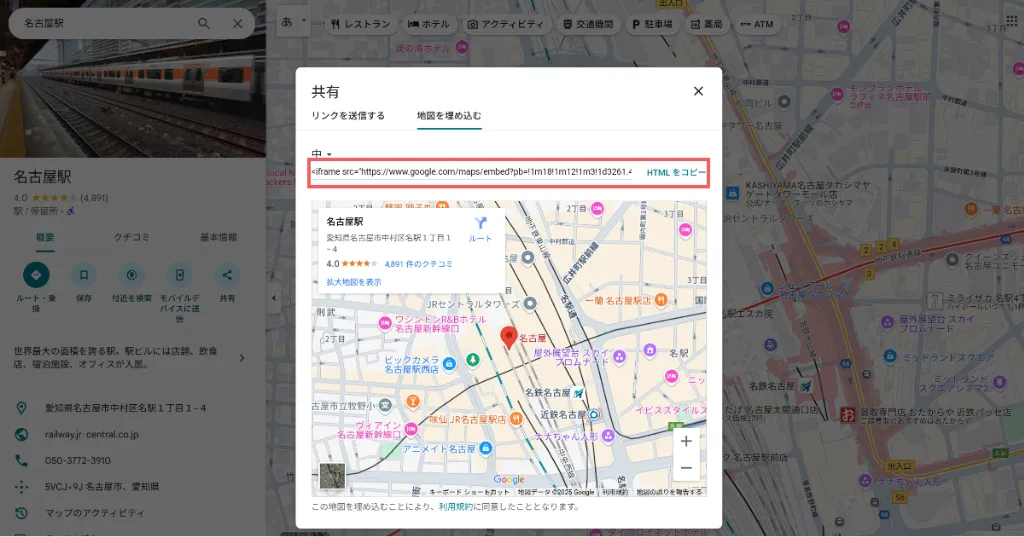Click HTML をコピー button
Viewport: 1024px width, 537px height.
[676, 172]
